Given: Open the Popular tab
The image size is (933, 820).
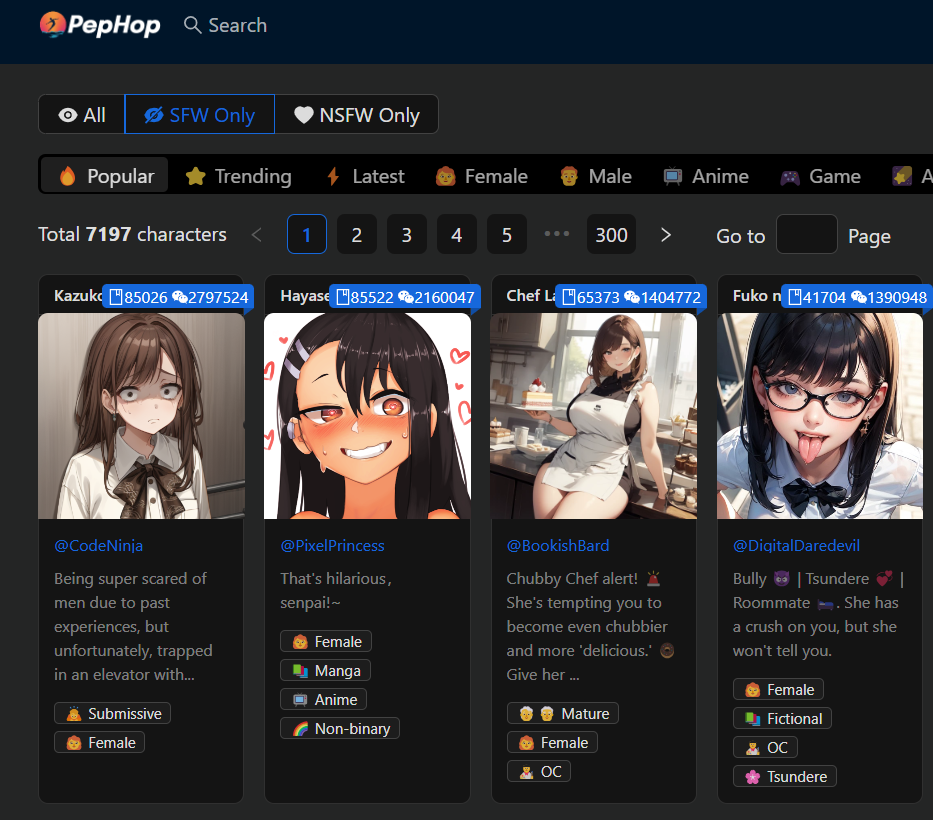Looking at the screenshot, I should tap(106, 176).
